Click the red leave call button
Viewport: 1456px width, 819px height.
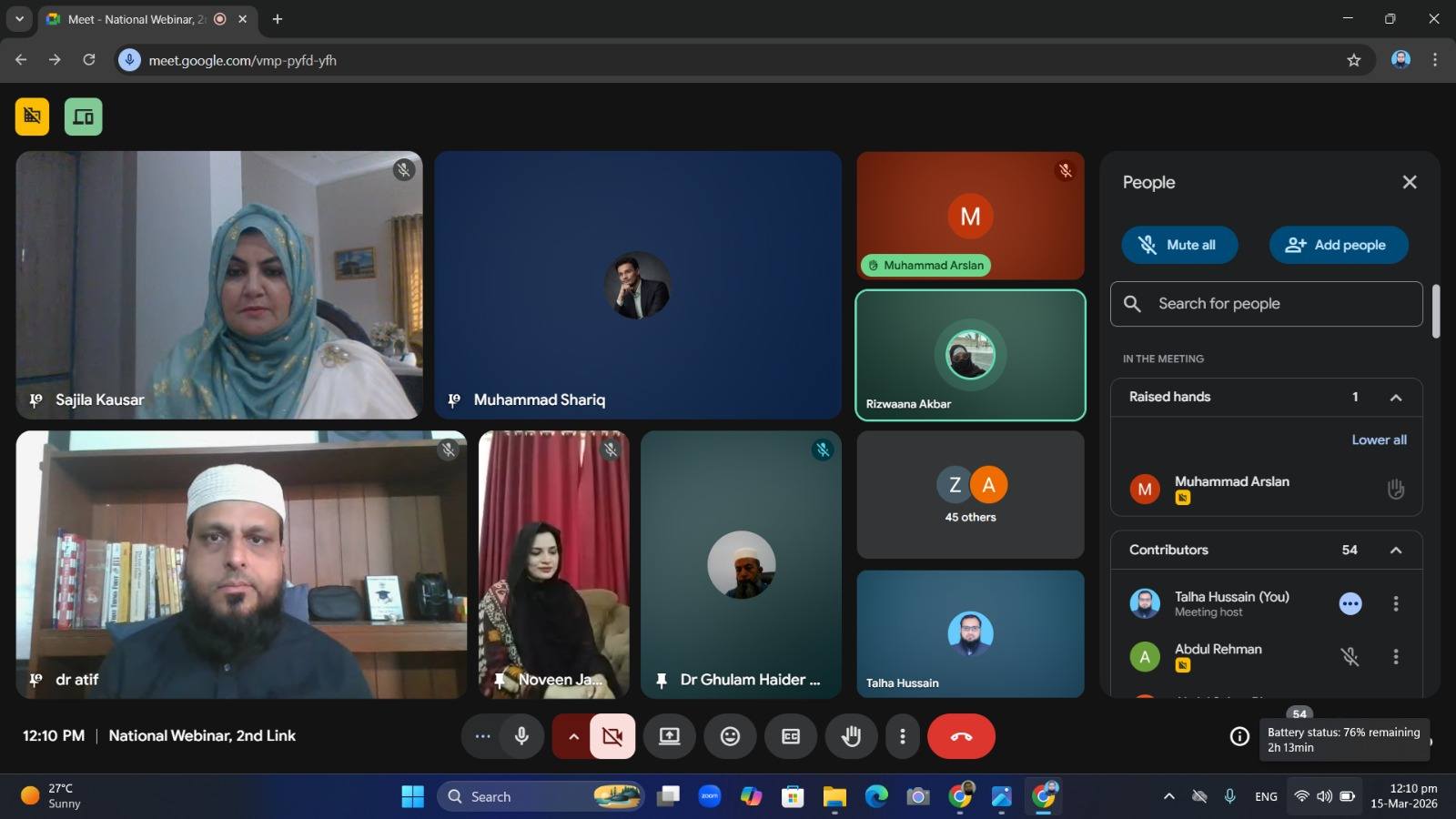961,736
